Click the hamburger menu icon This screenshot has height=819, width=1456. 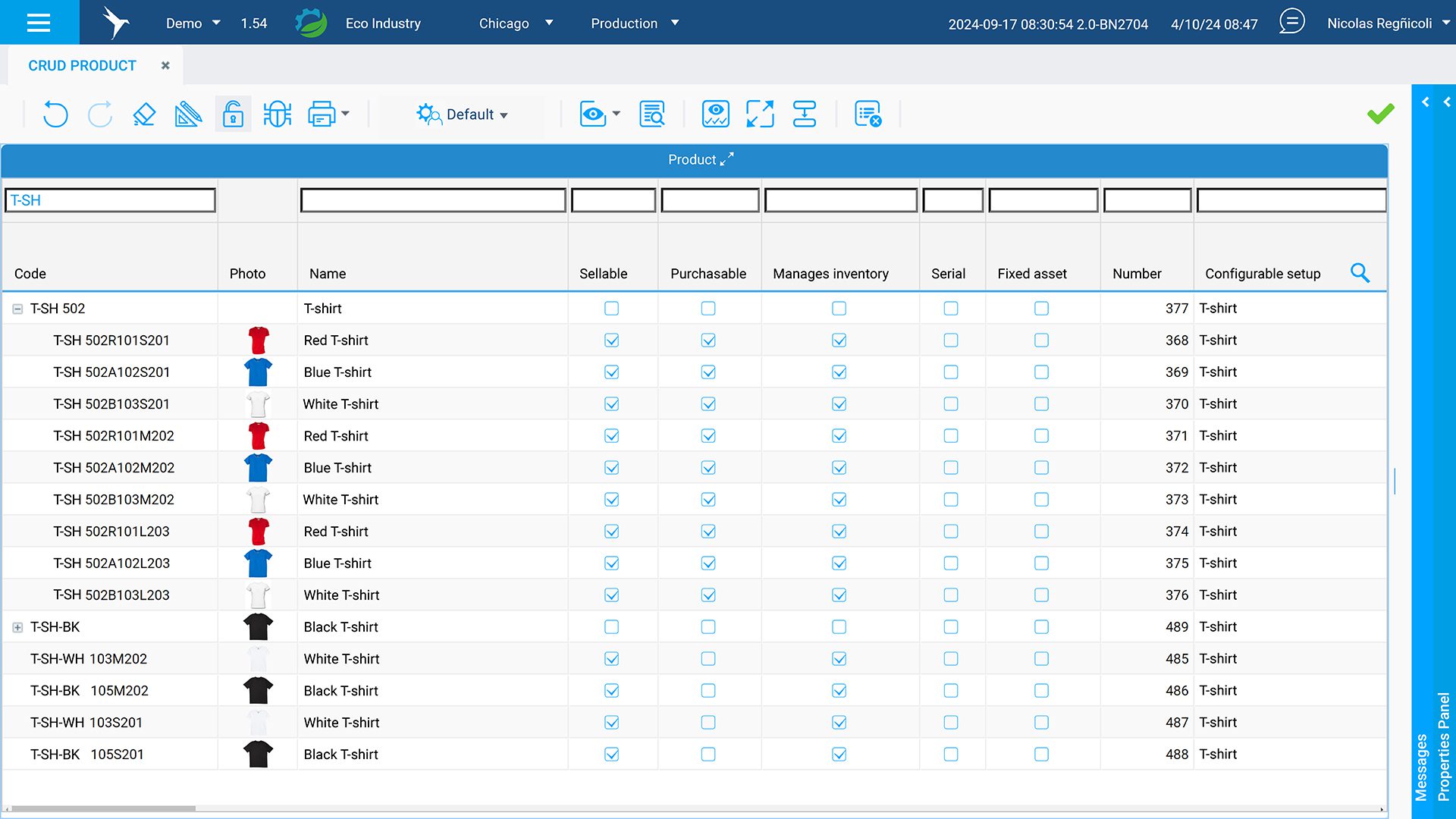coord(39,23)
